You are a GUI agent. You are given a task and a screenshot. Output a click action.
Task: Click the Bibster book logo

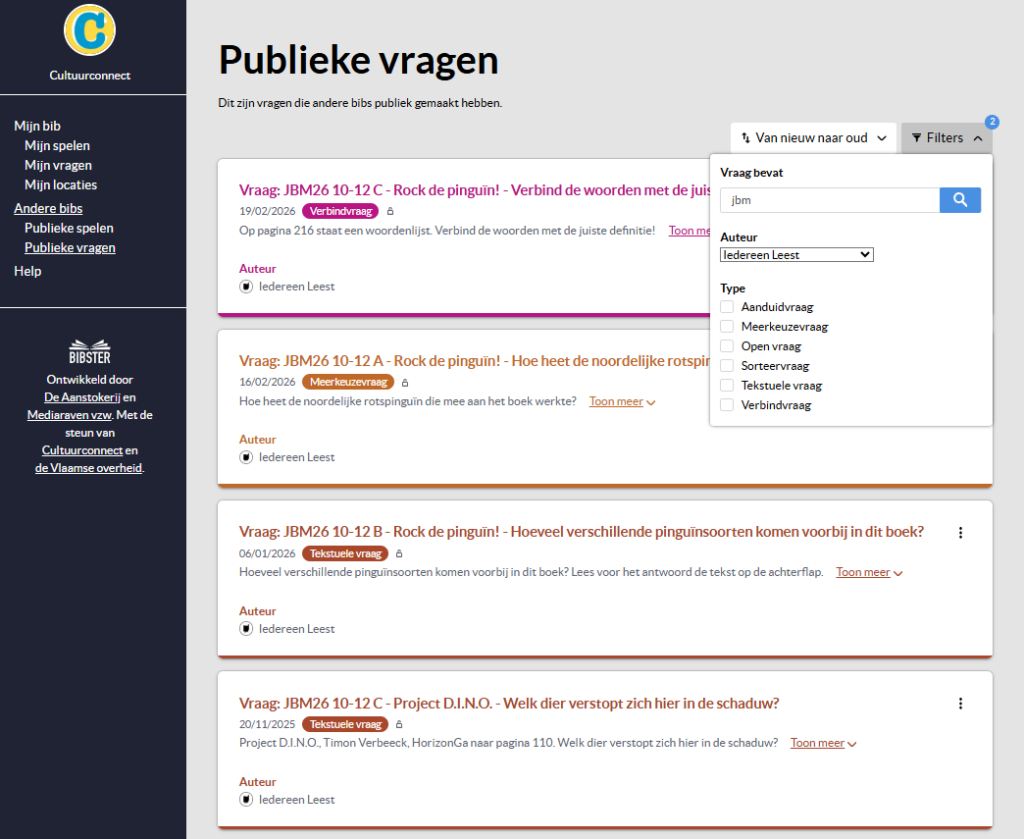90,350
